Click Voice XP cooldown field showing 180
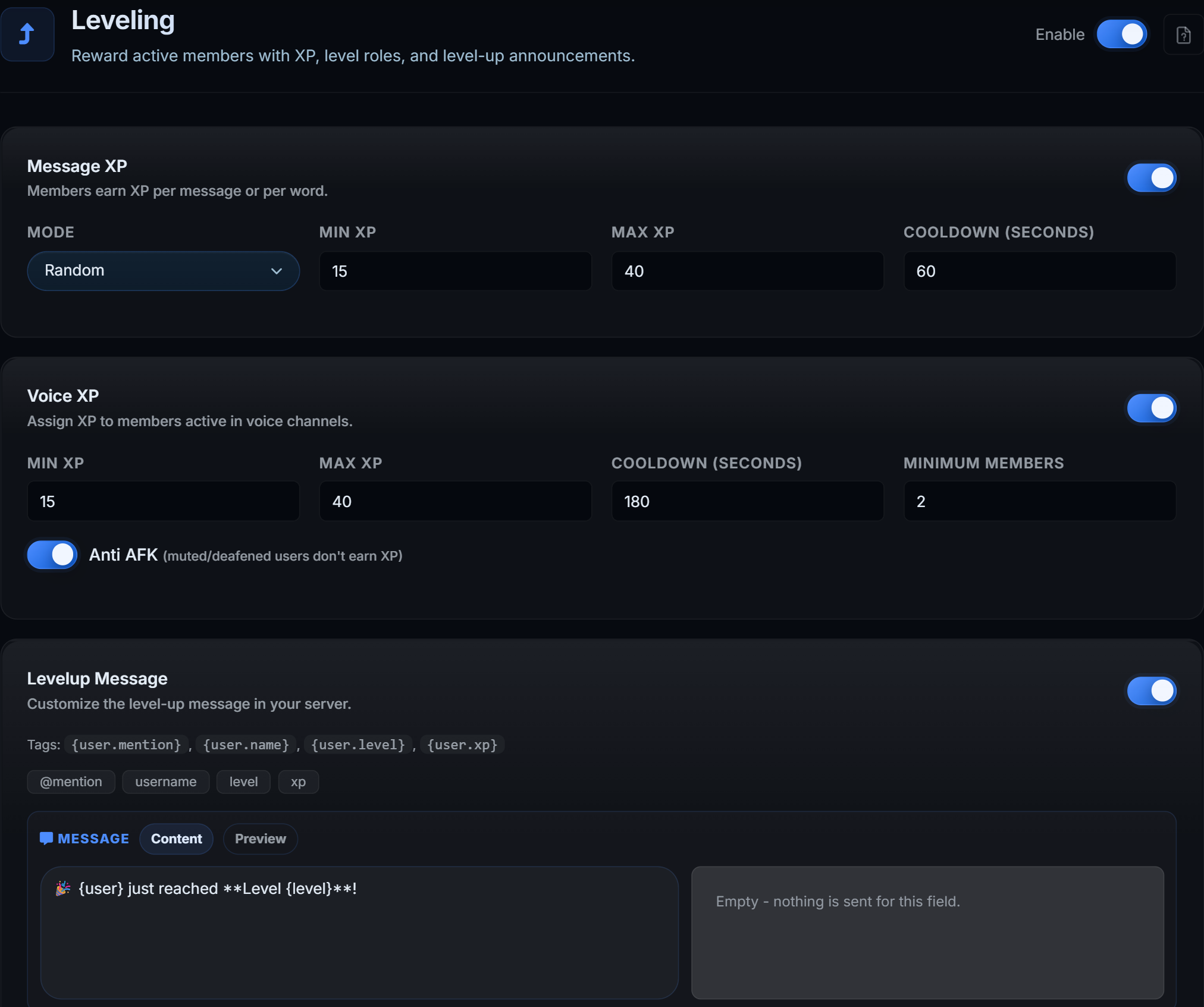The width and height of the screenshot is (1204, 1007). 748,502
